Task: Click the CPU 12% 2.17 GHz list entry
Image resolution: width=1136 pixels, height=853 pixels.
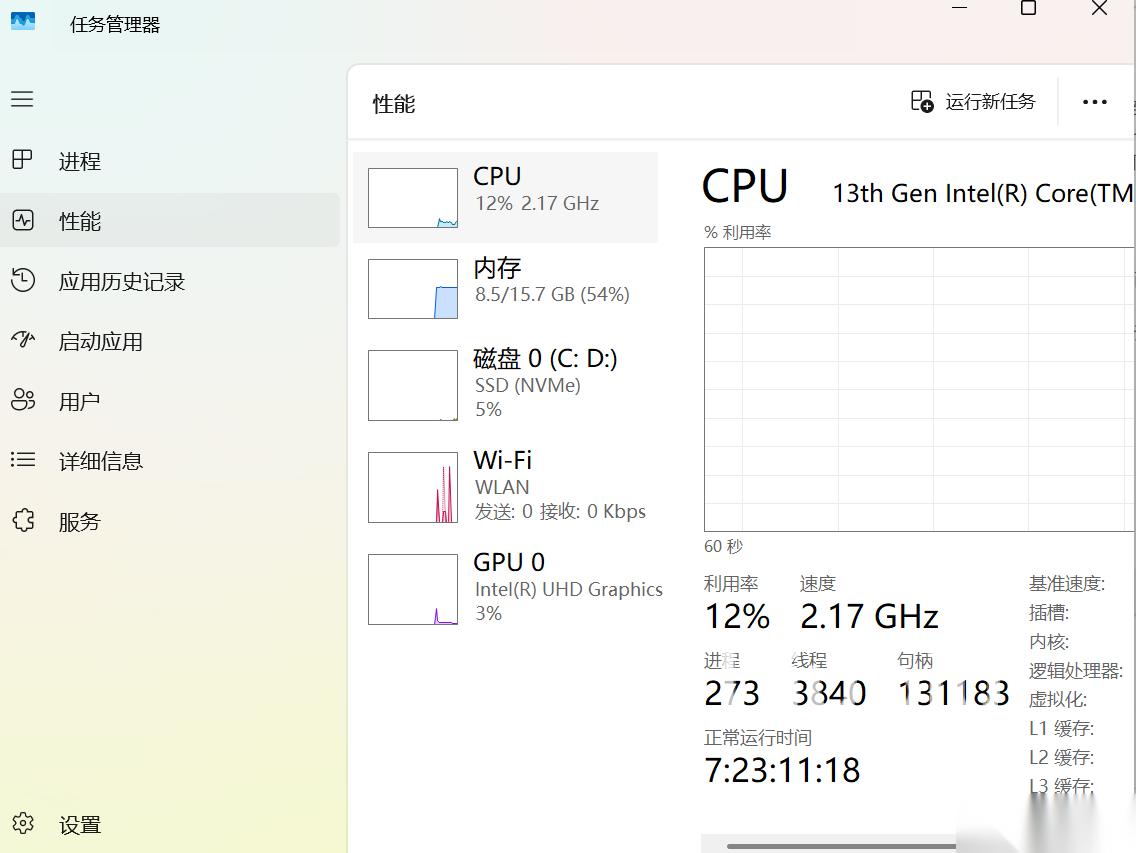Action: 506,197
